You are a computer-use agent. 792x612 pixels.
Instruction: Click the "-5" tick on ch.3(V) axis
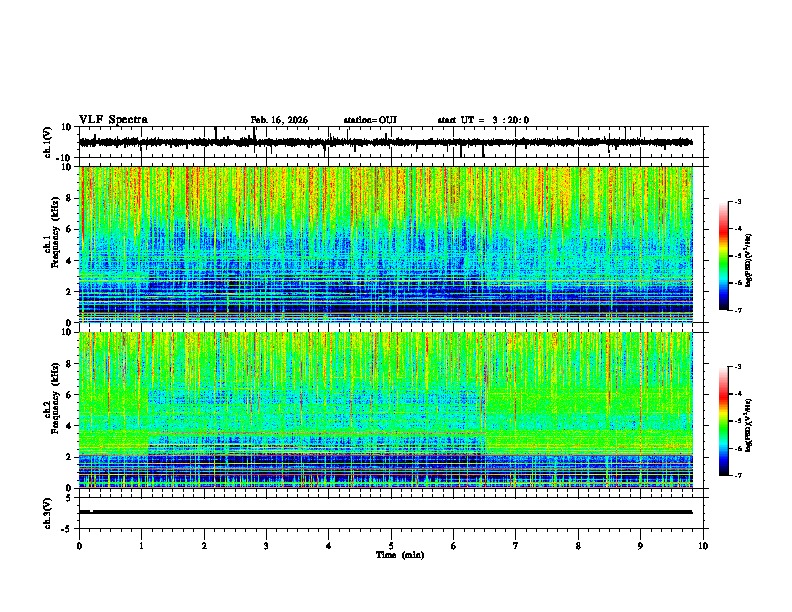(x=67, y=529)
